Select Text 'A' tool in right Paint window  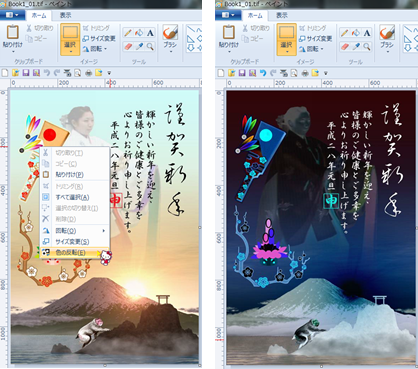pyautogui.click(x=367, y=33)
